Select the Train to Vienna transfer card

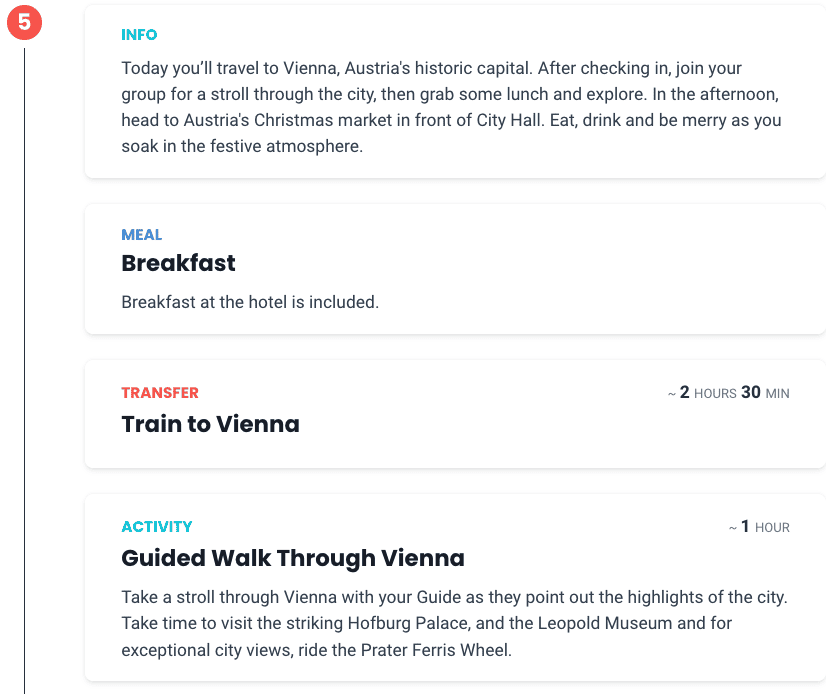pyautogui.click(x=455, y=414)
